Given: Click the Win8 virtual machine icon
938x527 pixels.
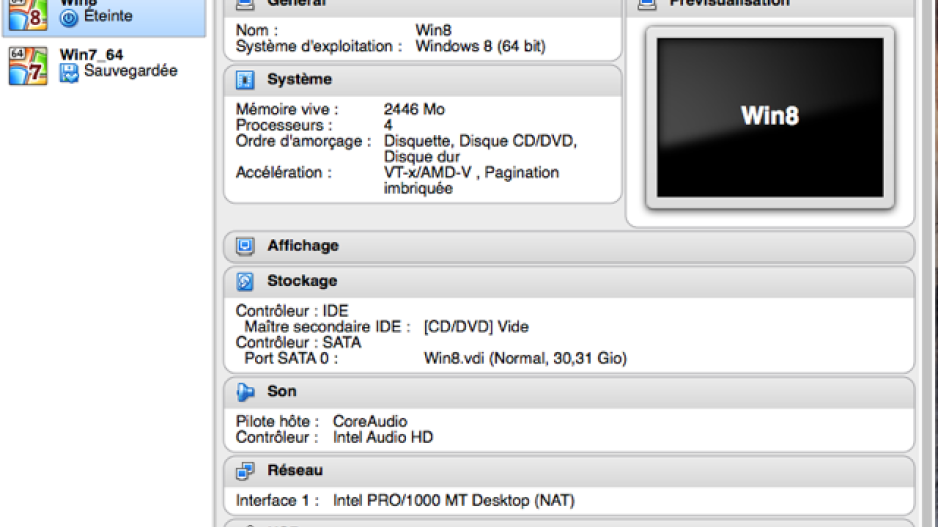Looking at the screenshot, I should click(x=28, y=15).
